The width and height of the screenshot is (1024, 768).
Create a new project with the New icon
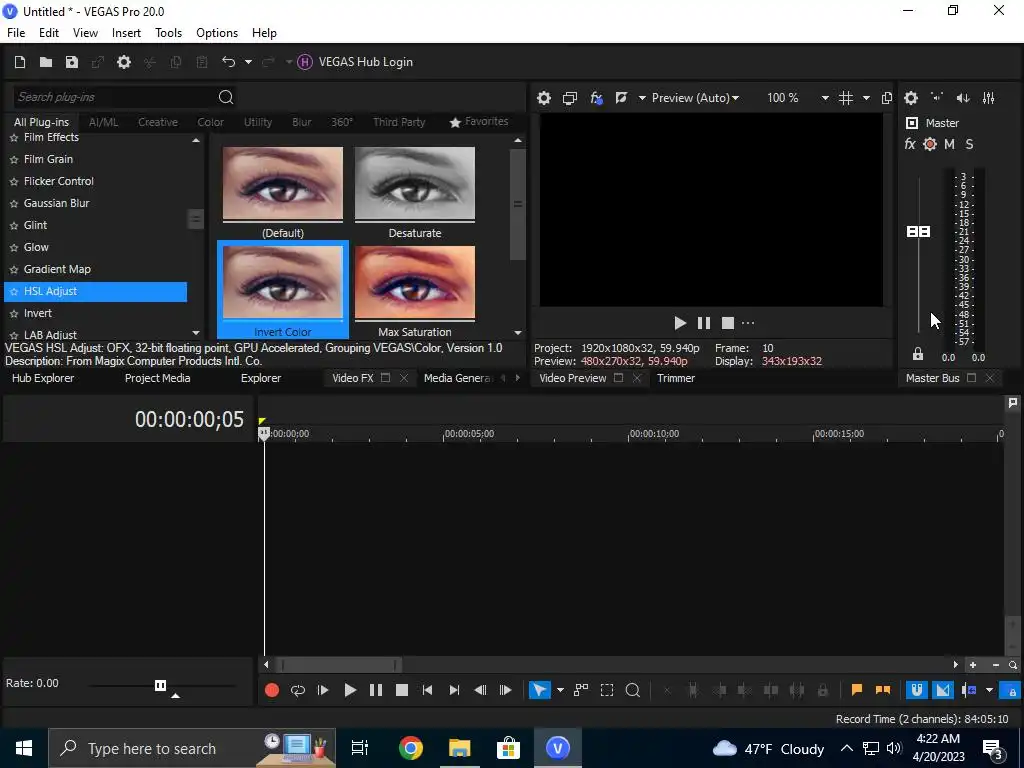pos(20,62)
